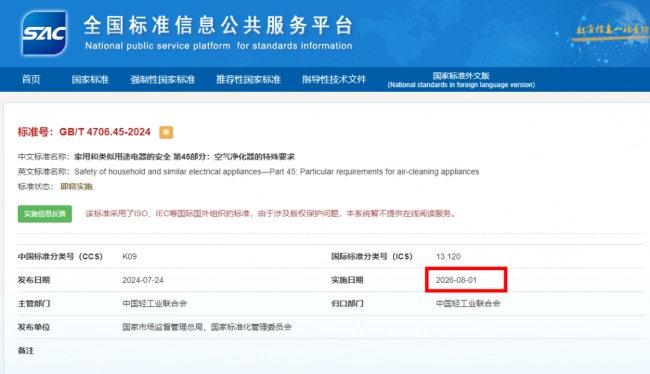Screen dimensions: 650x374
Task: Click 中国轻工业联合会 under 归口部门
Action: tap(468, 304)
